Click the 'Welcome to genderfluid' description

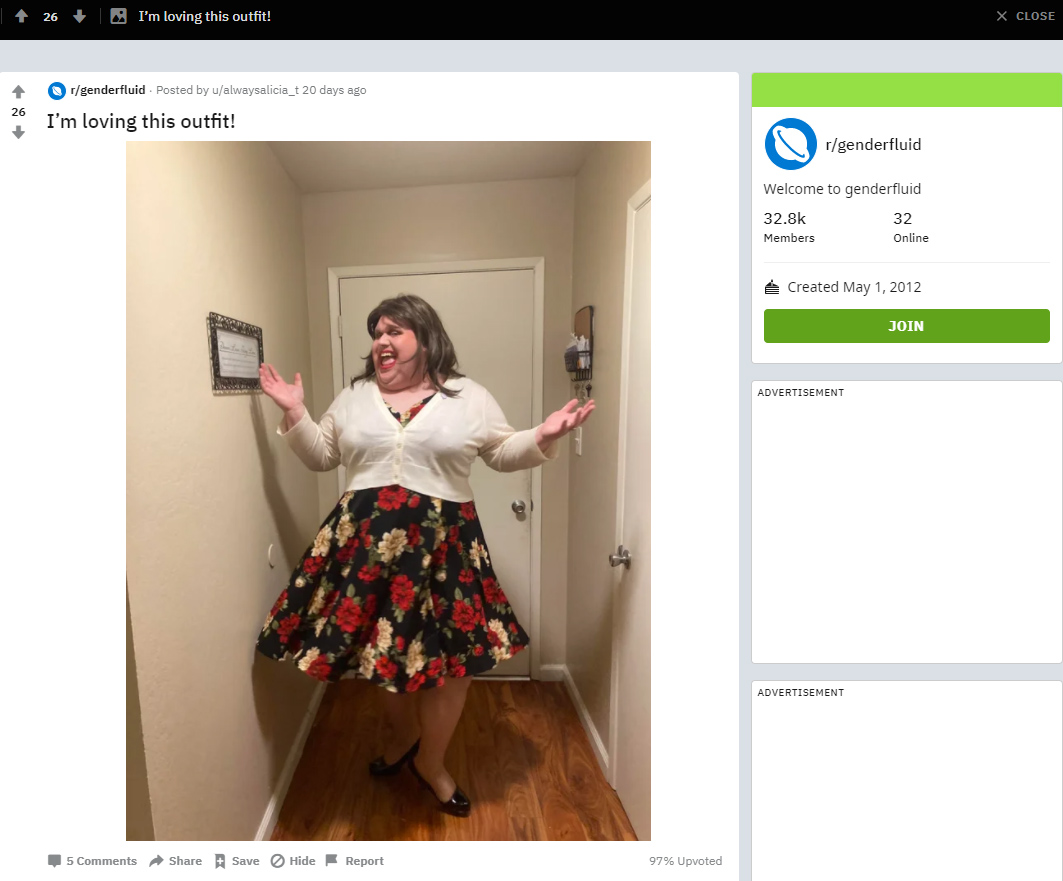click(x=842, y=189)
